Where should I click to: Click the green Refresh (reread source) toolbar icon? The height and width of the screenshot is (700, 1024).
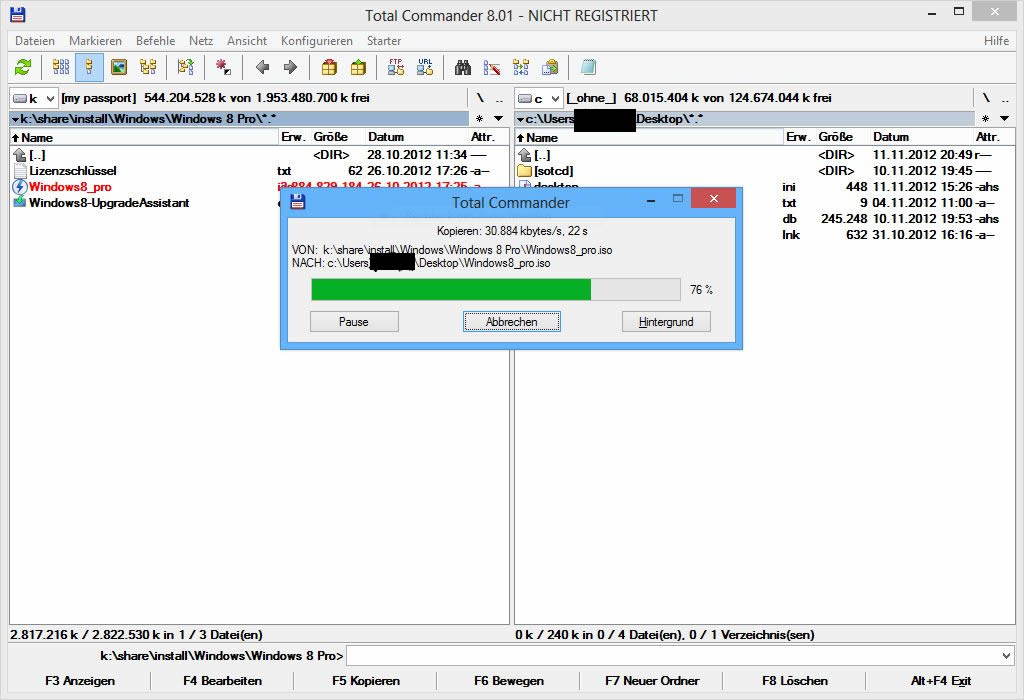pos(24,67)
